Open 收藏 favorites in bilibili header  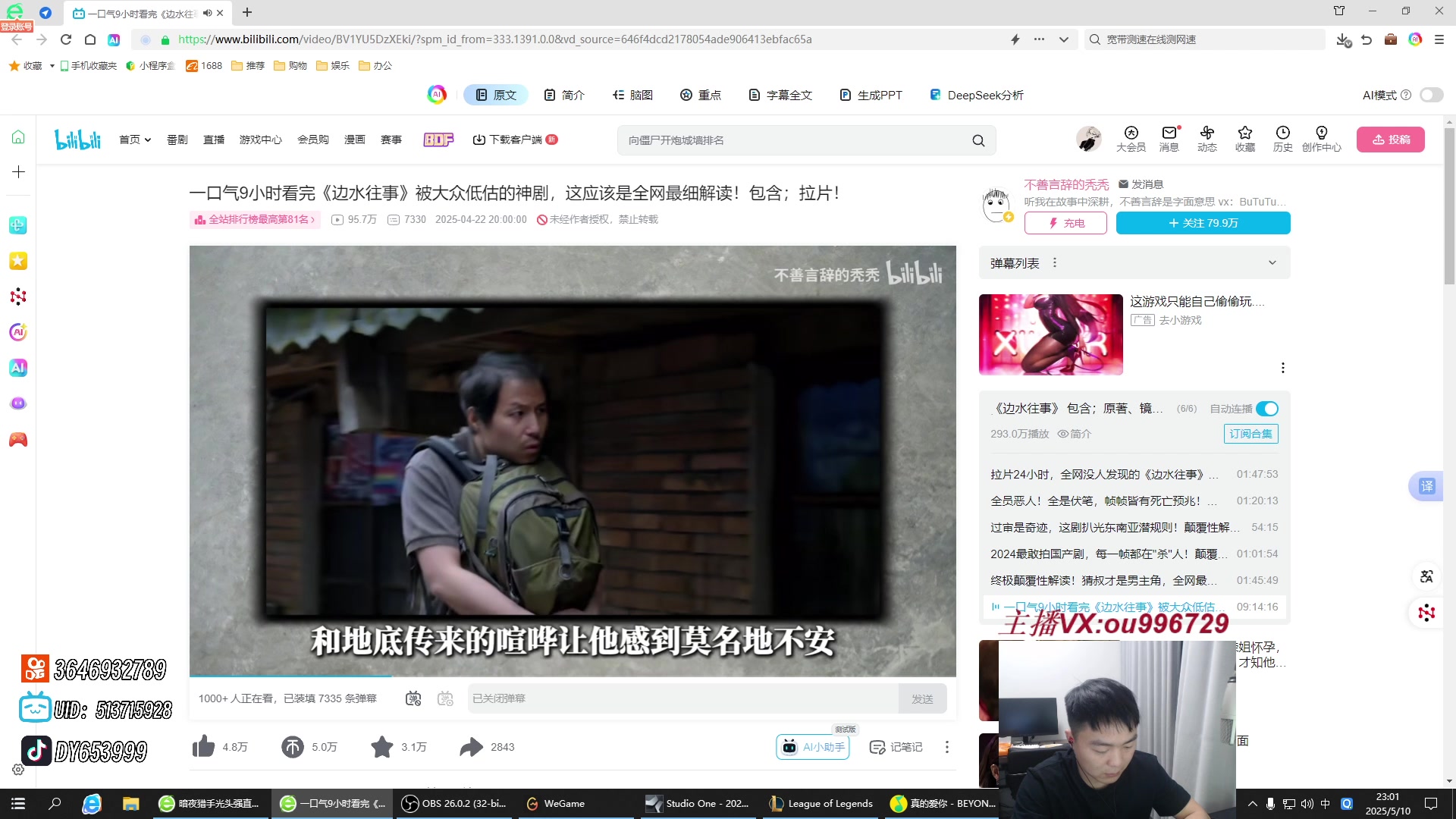(1245, 139)
